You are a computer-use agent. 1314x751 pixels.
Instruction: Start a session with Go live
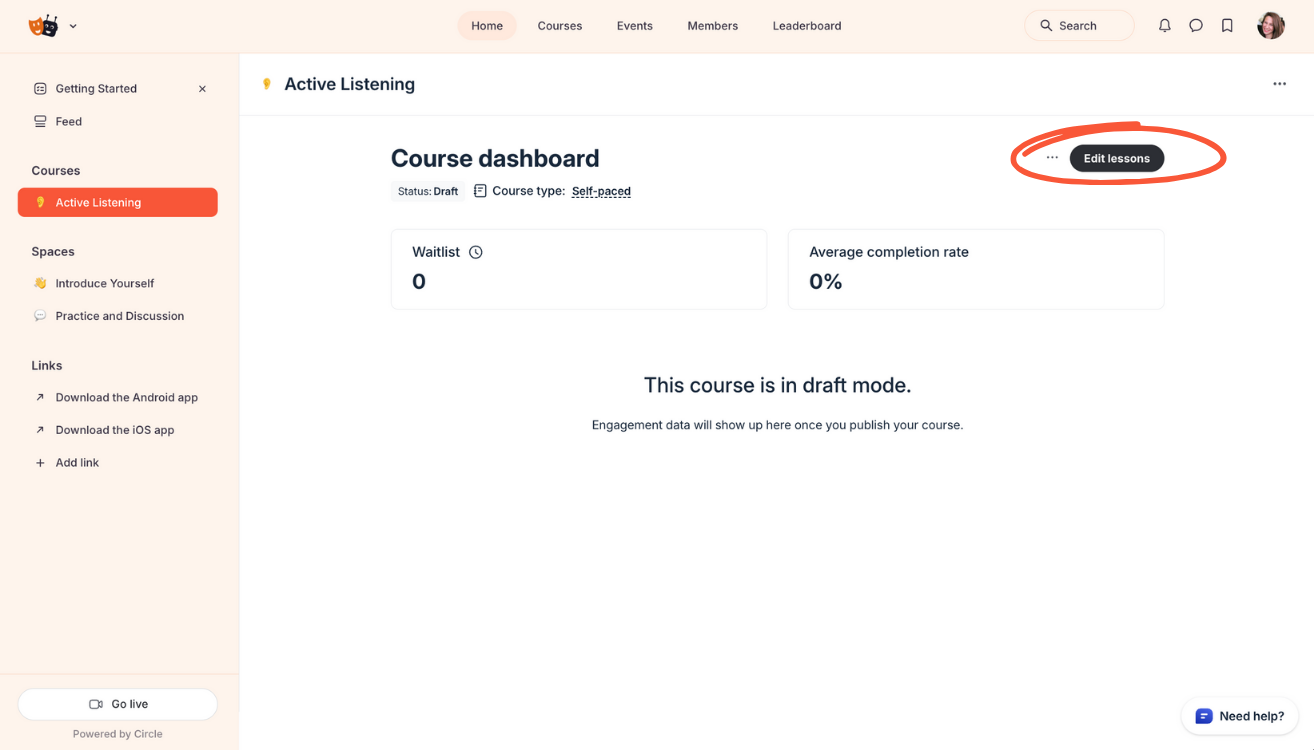coord(118,704)
